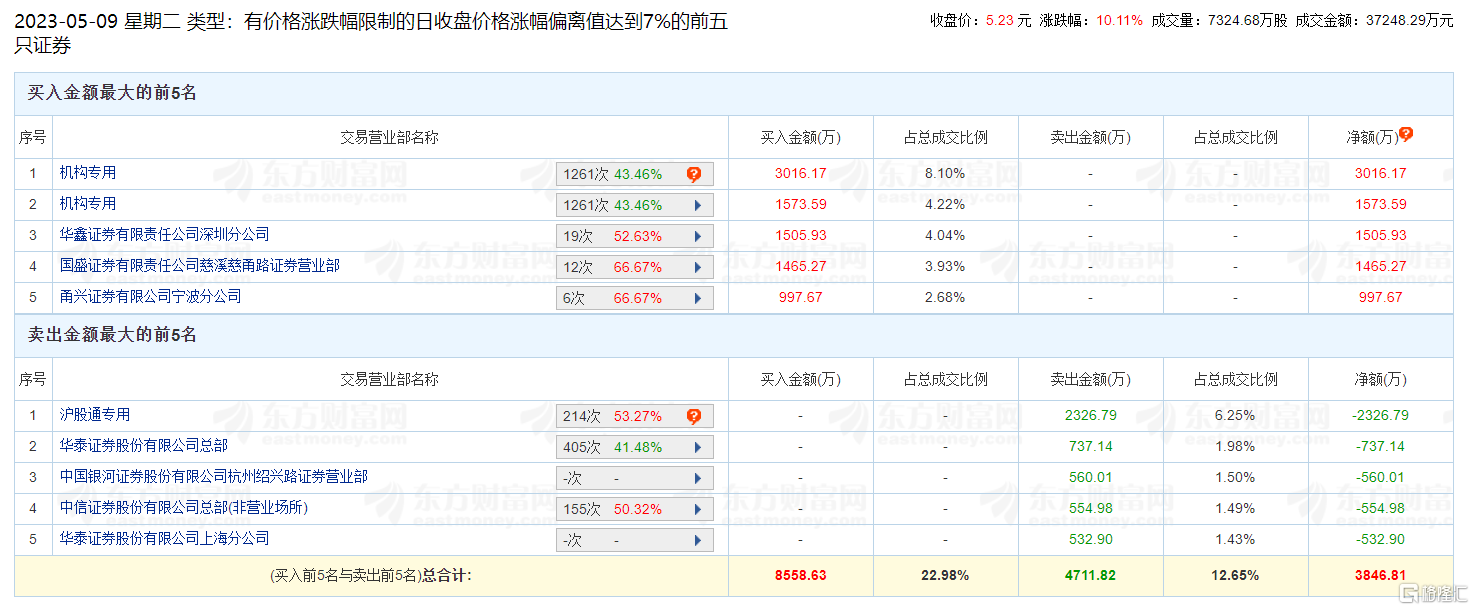Click the help icon beside 净额(万) header
Image resolution: width=1474 pixels, height=610 pixels.
[1406, 134]
